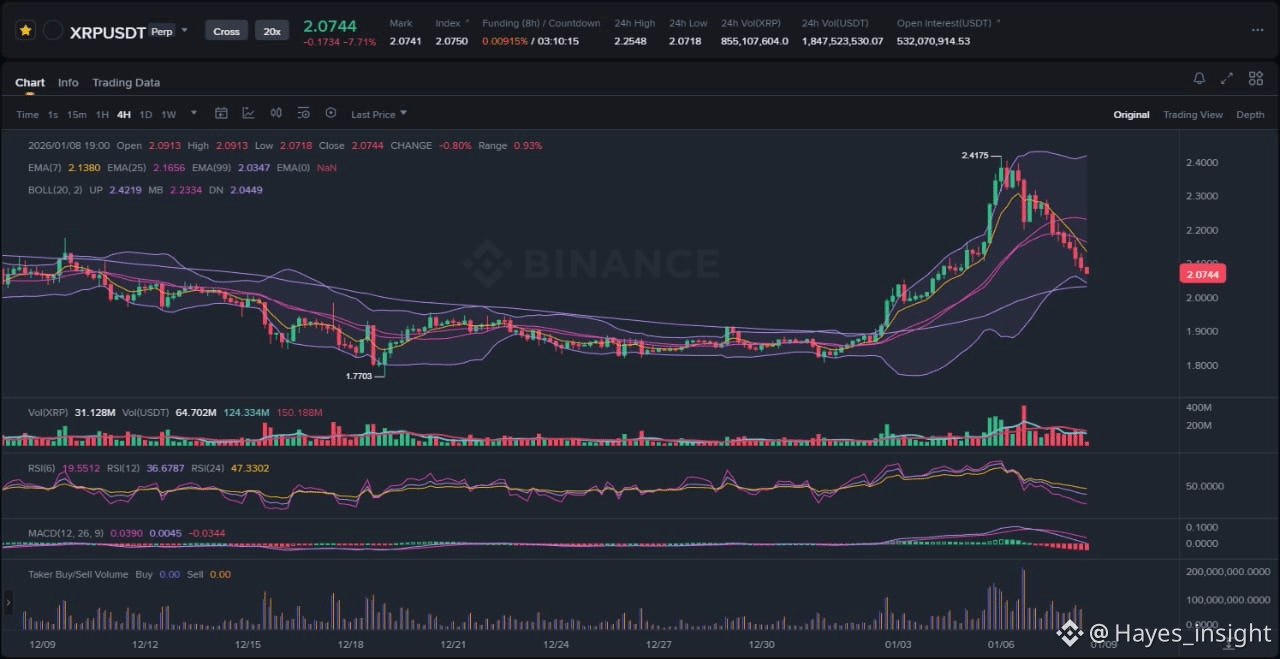Open the XRPUSDT Perp pair selector arrow
Viewport: 1280px width, 659px height.
click(185, 31)
